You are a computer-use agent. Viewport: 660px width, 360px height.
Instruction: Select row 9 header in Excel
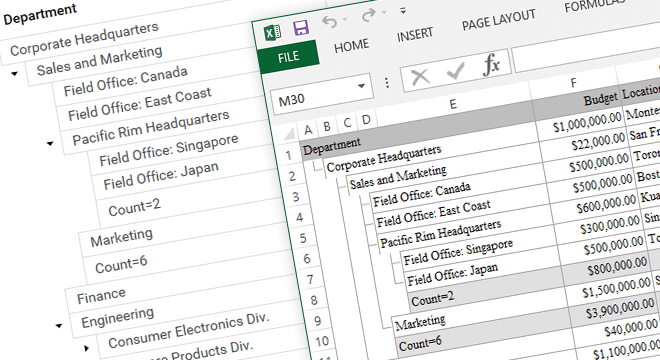coord(317,321)
